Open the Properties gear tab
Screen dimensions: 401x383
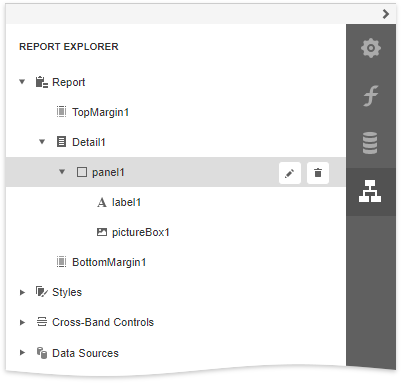tap(371, 48)
